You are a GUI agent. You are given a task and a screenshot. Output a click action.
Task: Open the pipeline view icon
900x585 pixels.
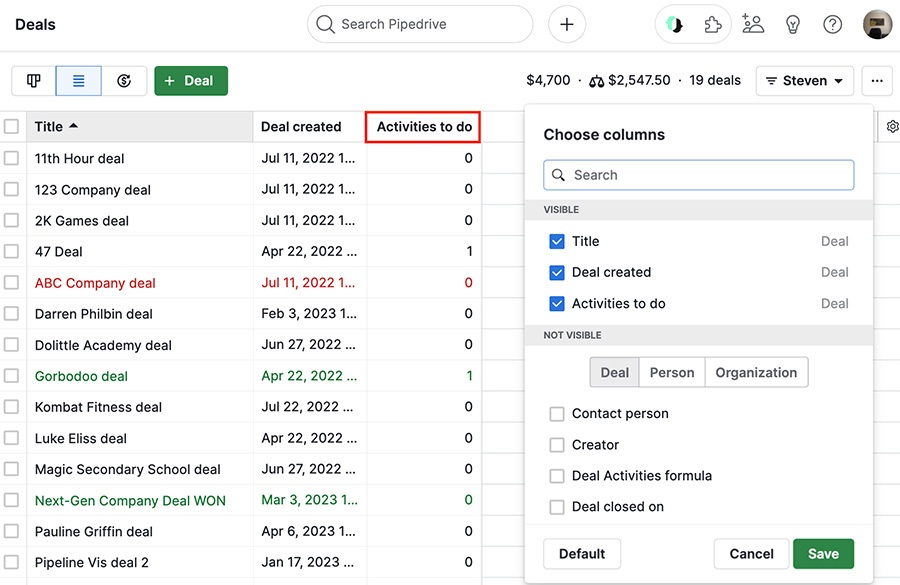pos(34,81)
